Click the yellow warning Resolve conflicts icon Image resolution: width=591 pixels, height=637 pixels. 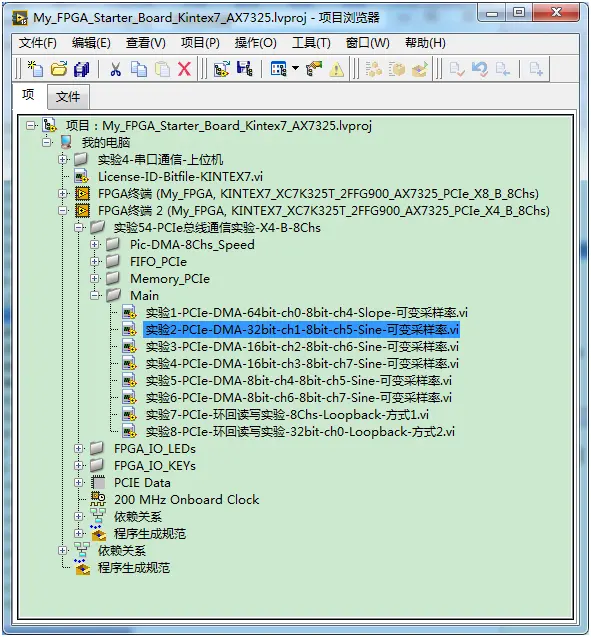click(x=337, y=69)
